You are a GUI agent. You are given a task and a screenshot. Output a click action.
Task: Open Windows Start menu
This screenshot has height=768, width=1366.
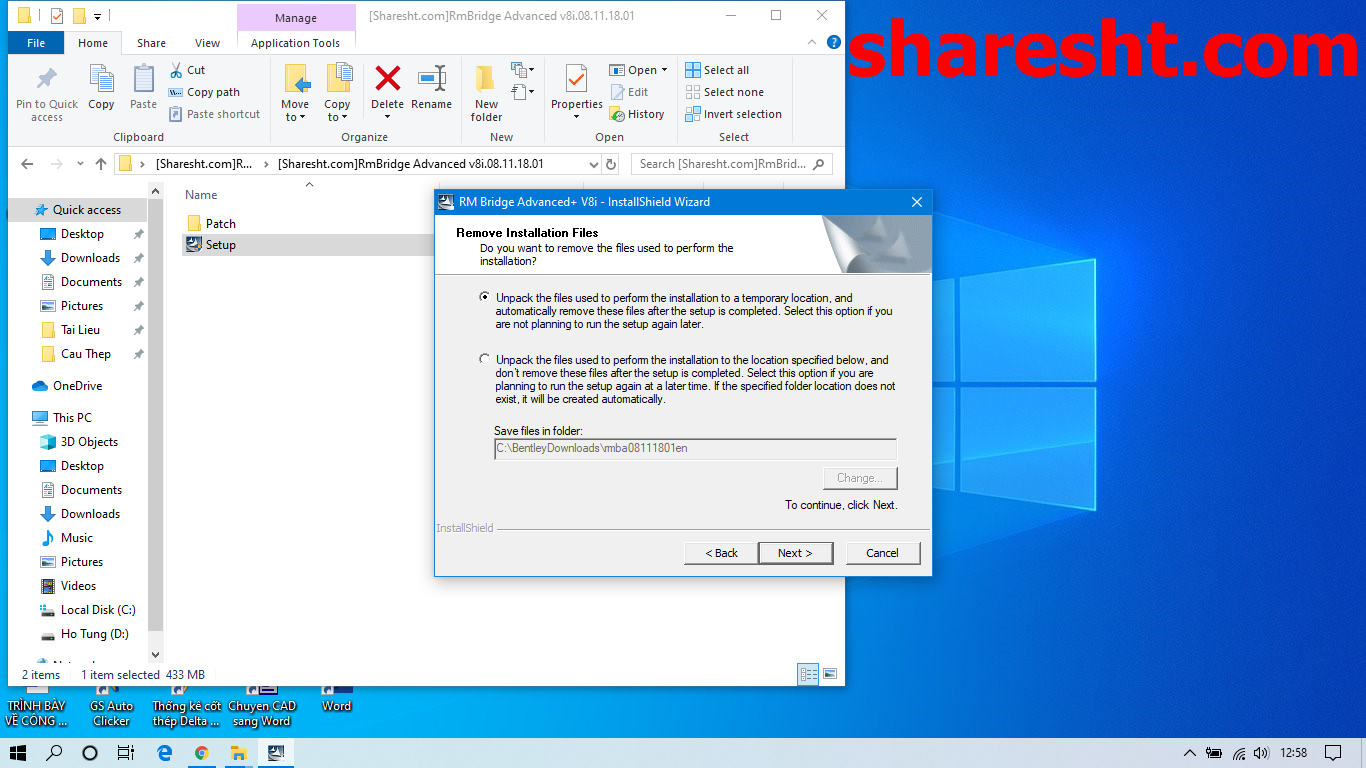[x=18, y=753]
